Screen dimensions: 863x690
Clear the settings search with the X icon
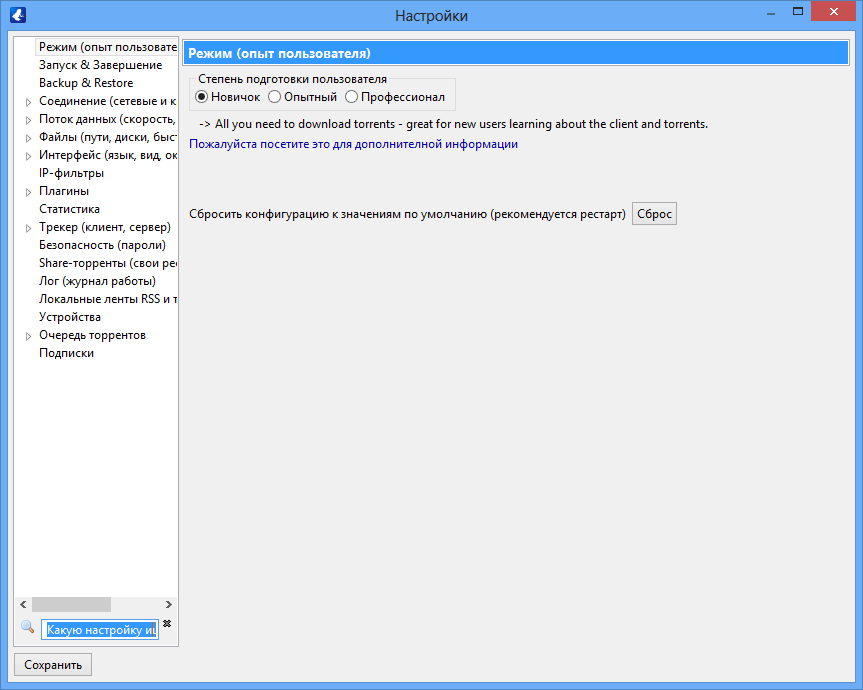[167, 623]
